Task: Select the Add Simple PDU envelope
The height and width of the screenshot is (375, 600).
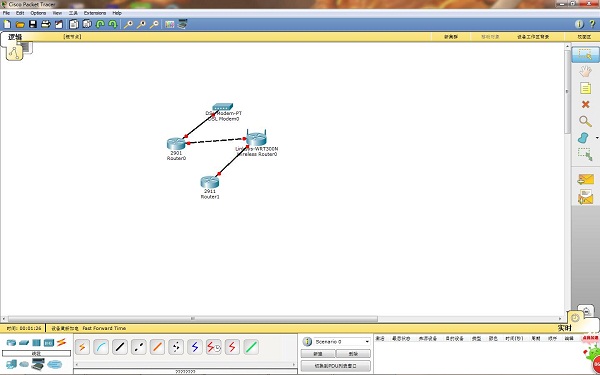Action: pos(585,179)
